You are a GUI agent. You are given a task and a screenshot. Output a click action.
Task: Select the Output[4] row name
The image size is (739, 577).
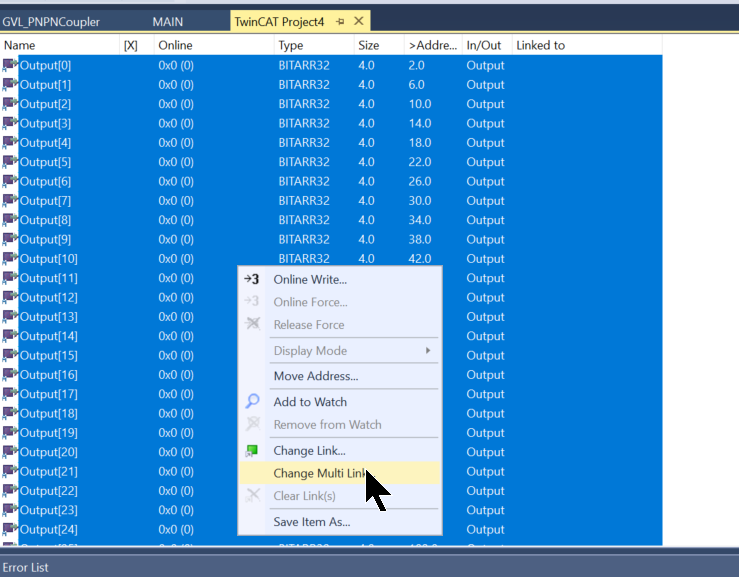click(45, 142)
